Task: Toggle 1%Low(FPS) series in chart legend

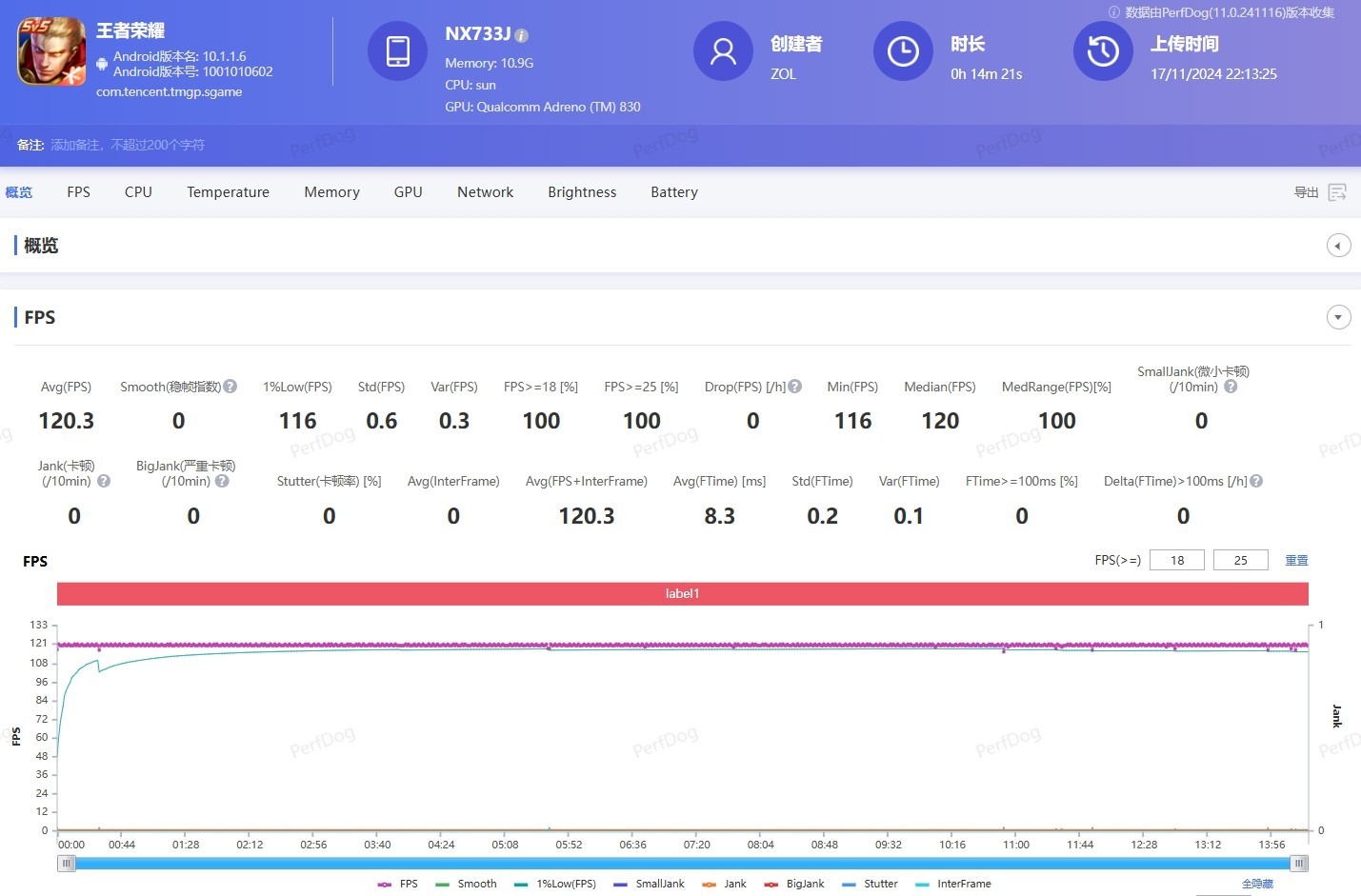Action: (x=555, y=884)
